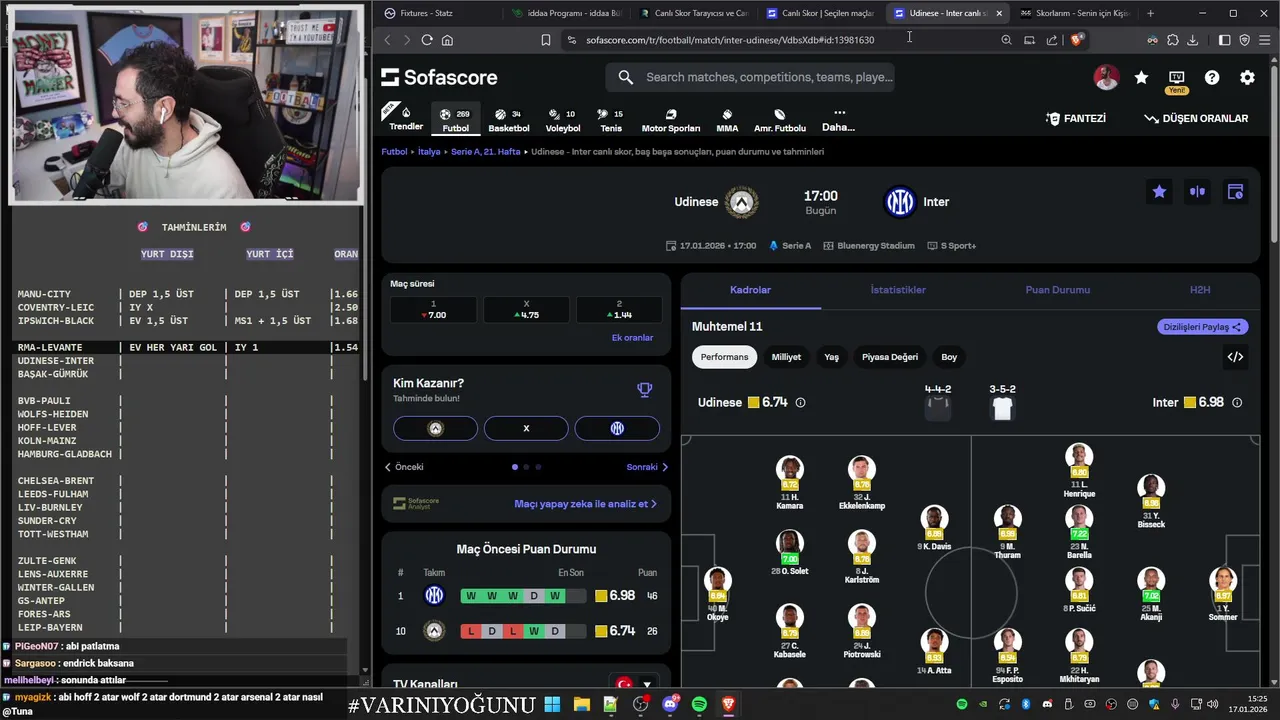Select Tenis sport category
Viewport: 1280px width, 720px height.
pyautogui.click(x=611, y=120)
